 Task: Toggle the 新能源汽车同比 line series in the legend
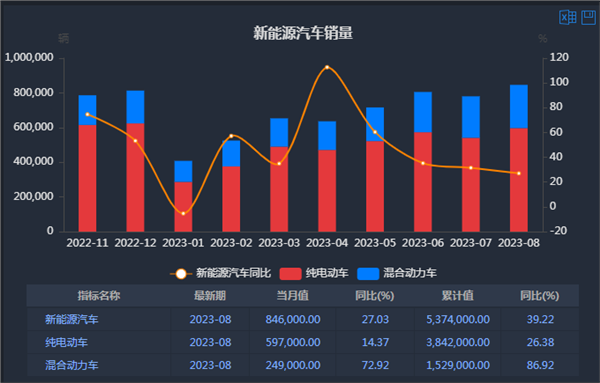coord(220,273)
